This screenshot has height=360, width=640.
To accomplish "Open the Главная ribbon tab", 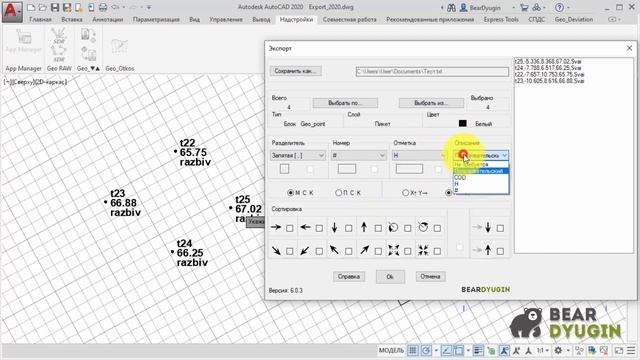I will [40, 19].
